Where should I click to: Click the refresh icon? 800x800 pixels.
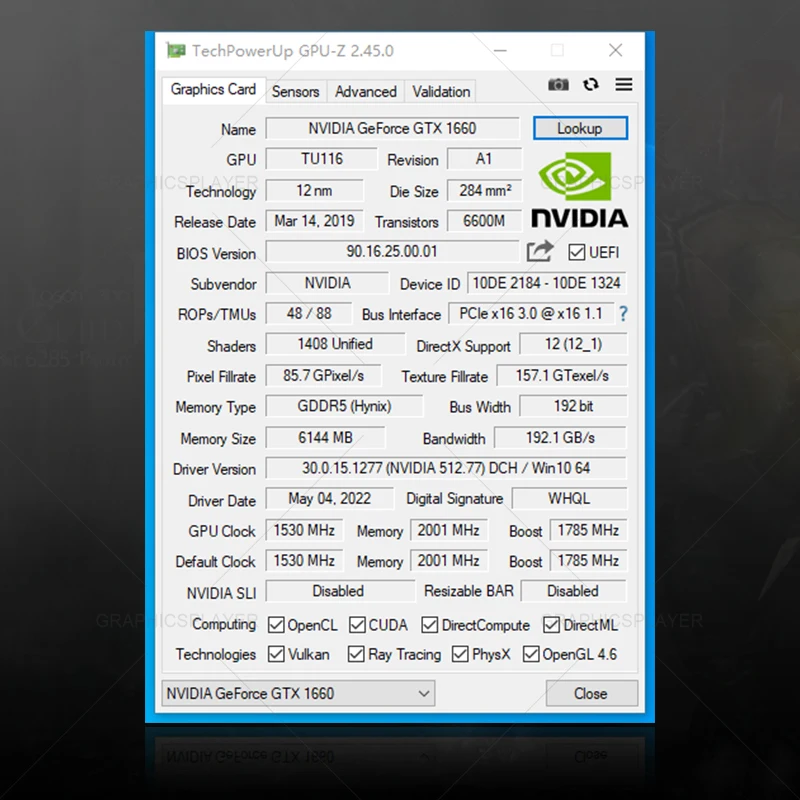tap(591, 84)
